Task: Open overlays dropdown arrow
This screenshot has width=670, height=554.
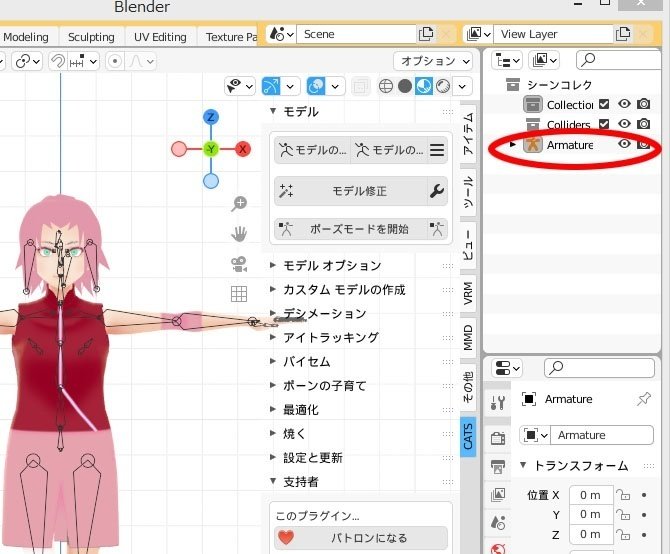Action: [335, 86]
